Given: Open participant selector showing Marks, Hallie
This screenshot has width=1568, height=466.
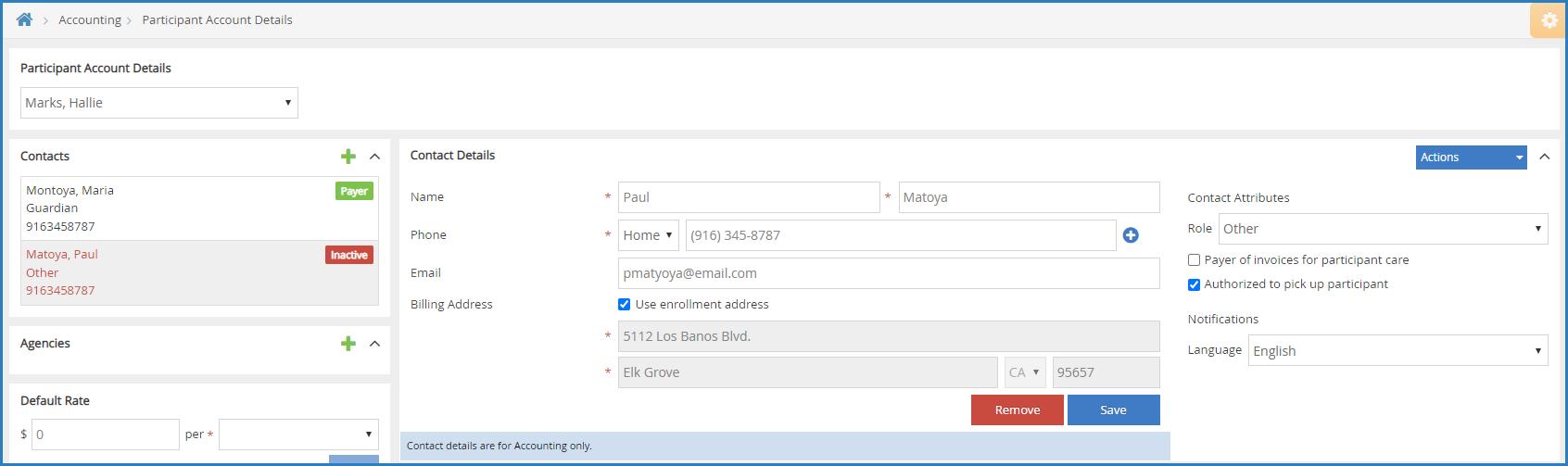Looking at the screenshot, I should click(159, 103).
